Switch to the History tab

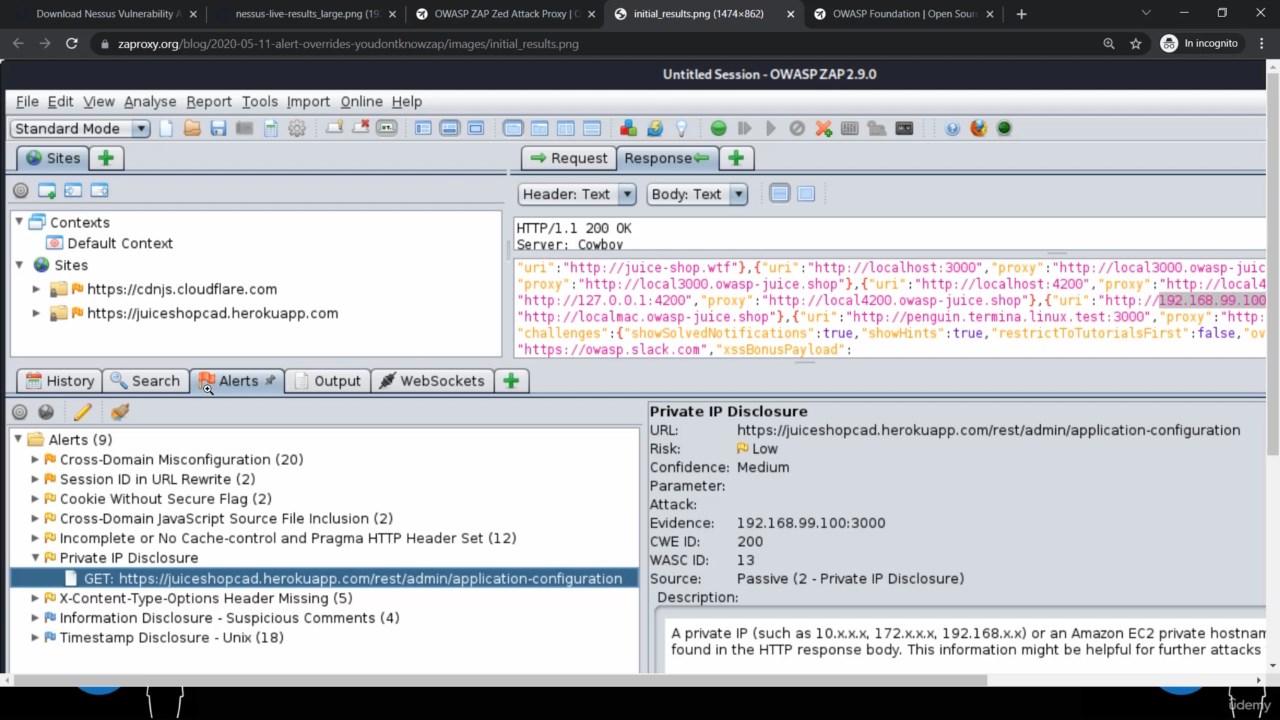(60, 381)
